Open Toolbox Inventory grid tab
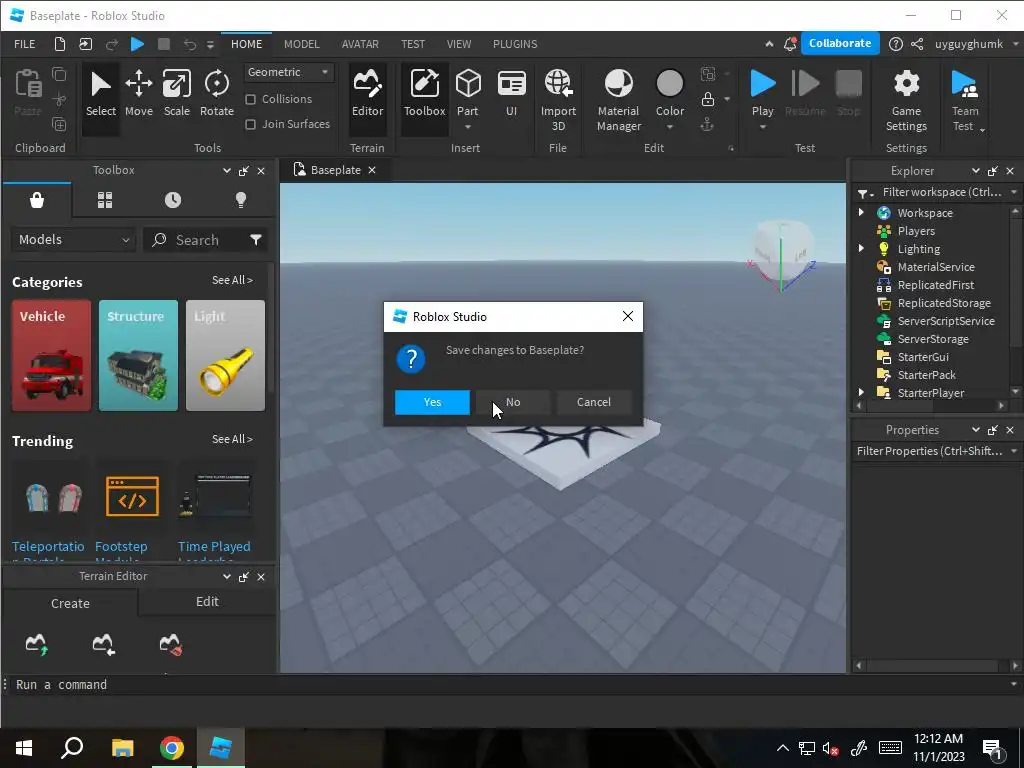This screenshot has width=1024, height=768. [104, 200]
